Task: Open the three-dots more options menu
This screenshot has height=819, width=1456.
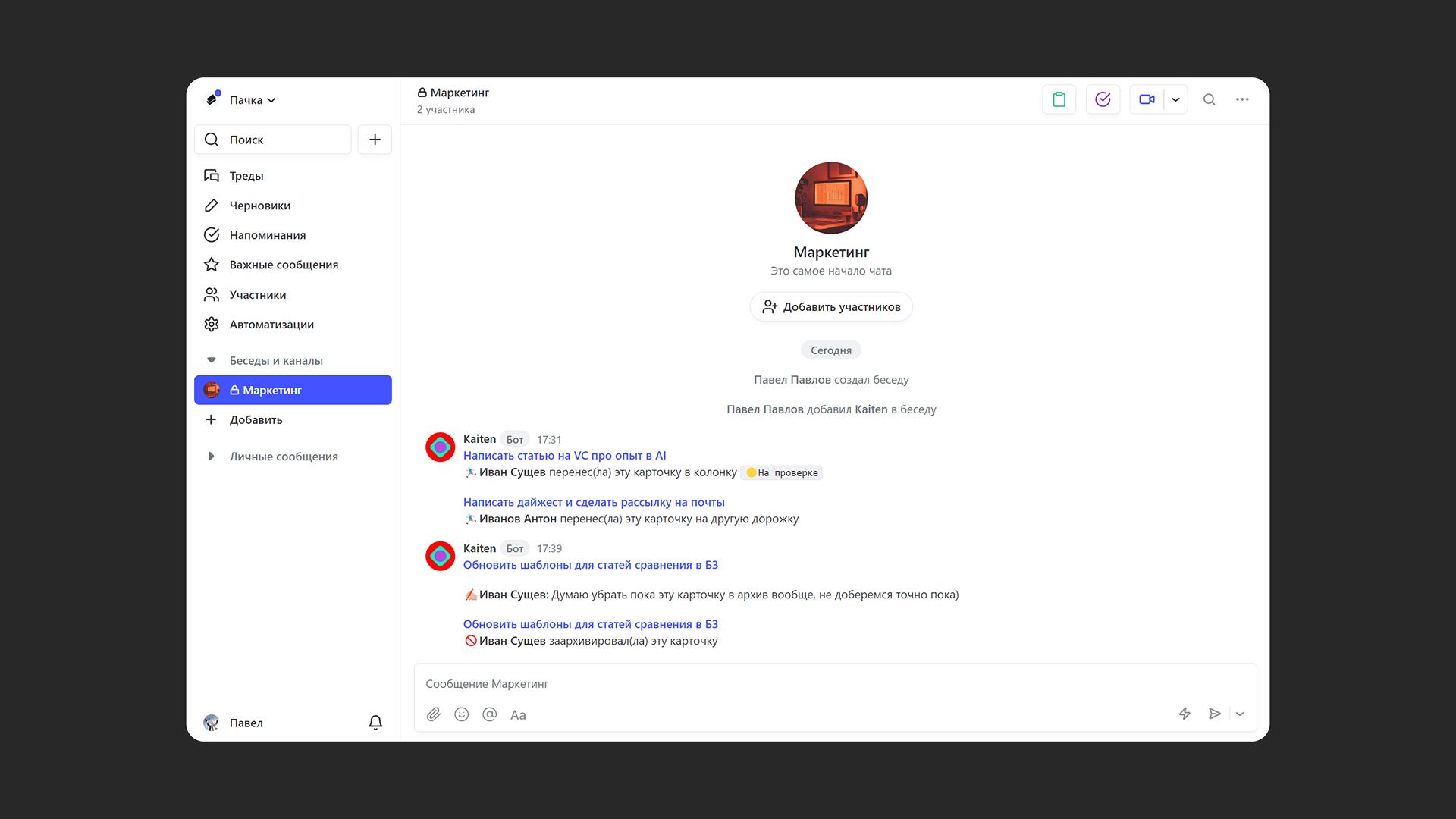Action: point(1242,99)
